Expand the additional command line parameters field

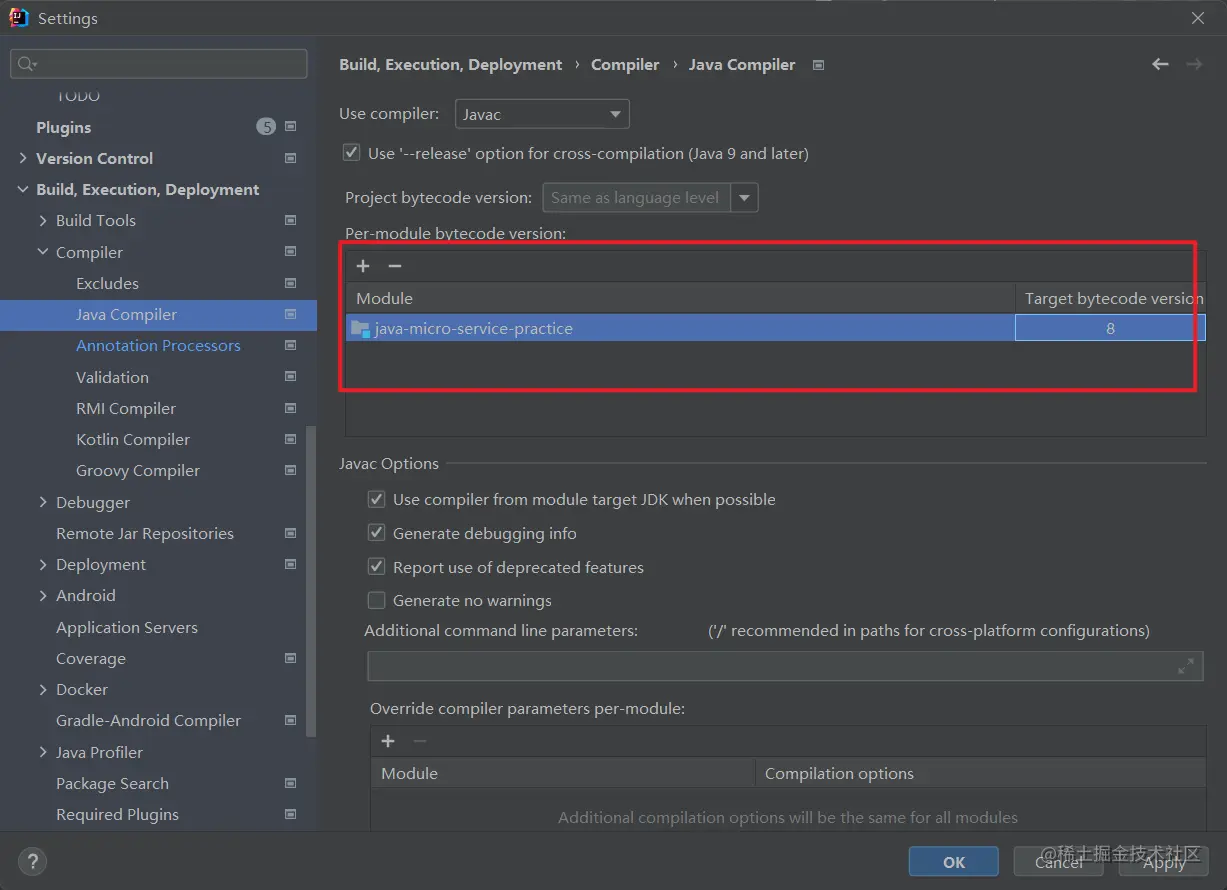click(x=1186, y=666)
